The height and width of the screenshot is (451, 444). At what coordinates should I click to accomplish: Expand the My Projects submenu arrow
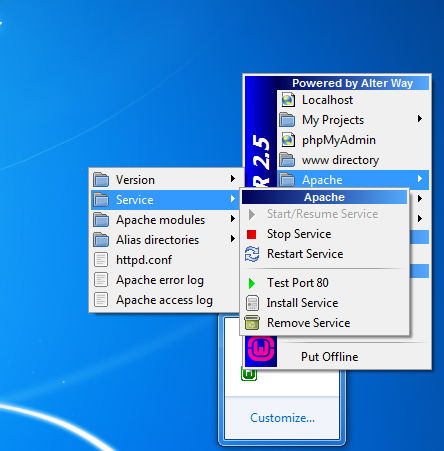click(420, 119)
